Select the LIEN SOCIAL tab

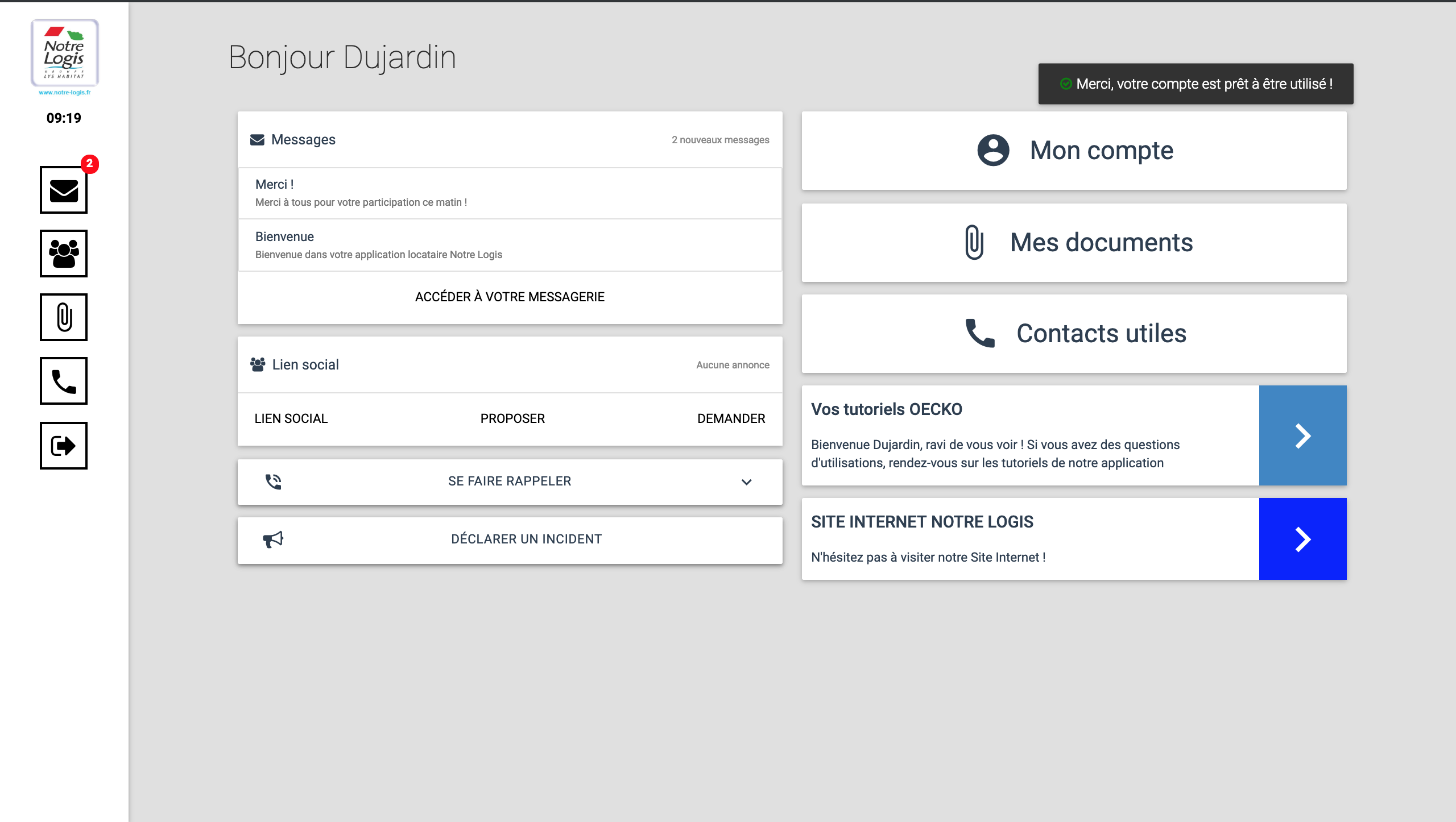(x=291, y=419)
